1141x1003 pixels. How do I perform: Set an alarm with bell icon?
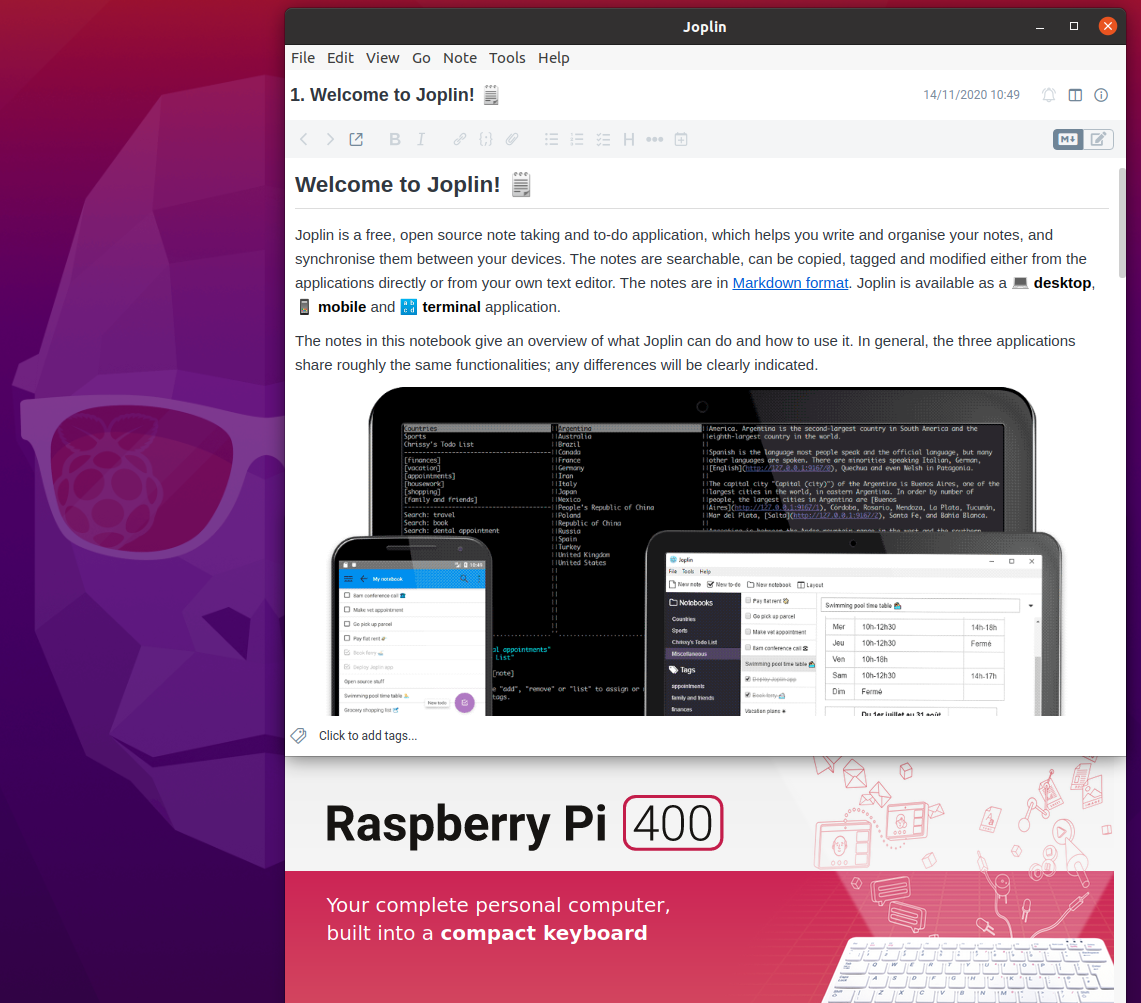point(1049,95)
